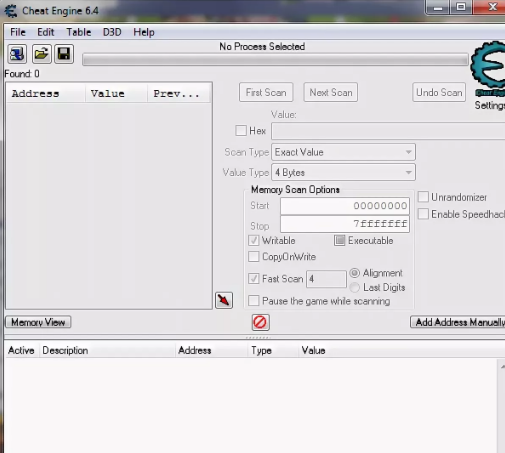Click the scan progress bar
Viewport: 505px width, 453px height.
[x=275, y=60]
